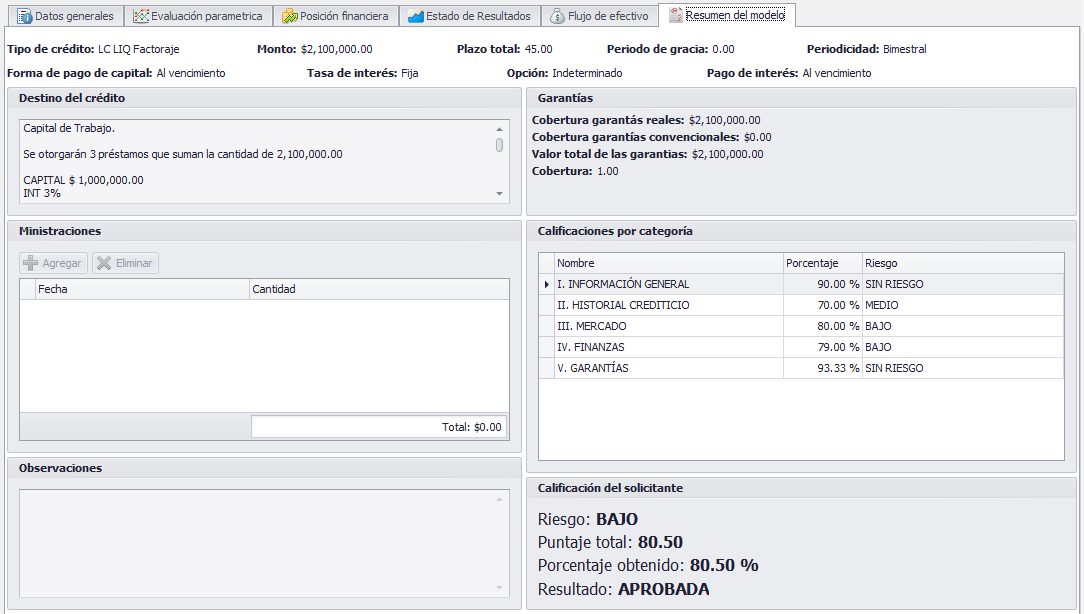The width and height of the screenshot is (1084, 614).
Task: Click the Tasa de interés value Fija
Action: point(409,73)
